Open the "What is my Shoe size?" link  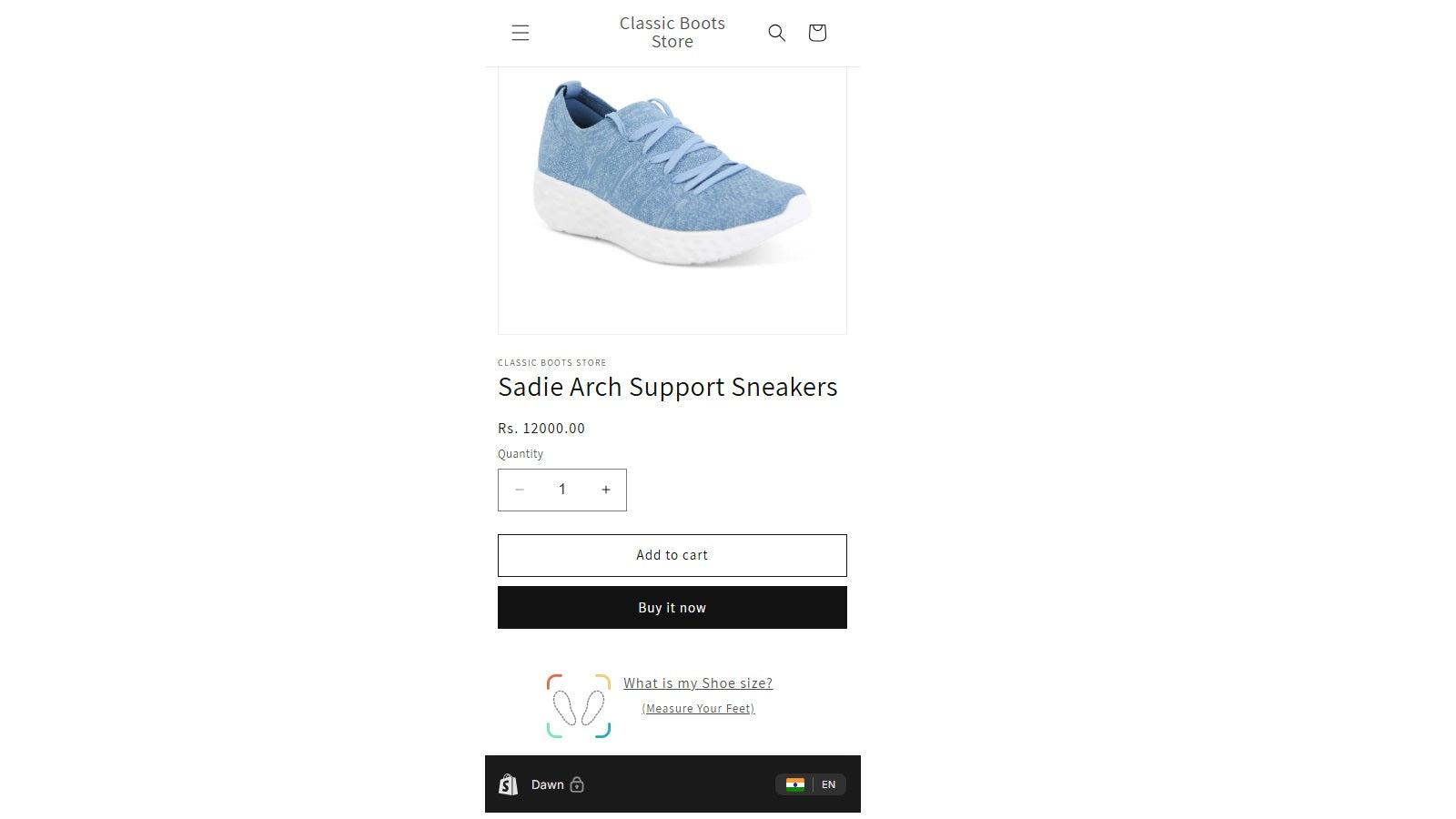pyautogui.click(x=698, y=683)
